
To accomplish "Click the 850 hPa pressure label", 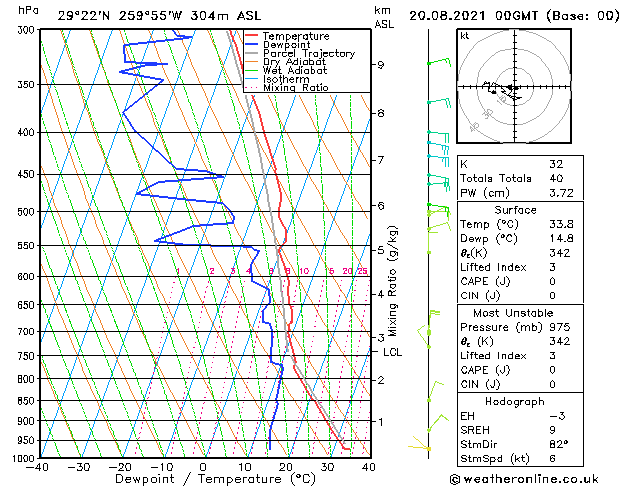I will 28,401.
